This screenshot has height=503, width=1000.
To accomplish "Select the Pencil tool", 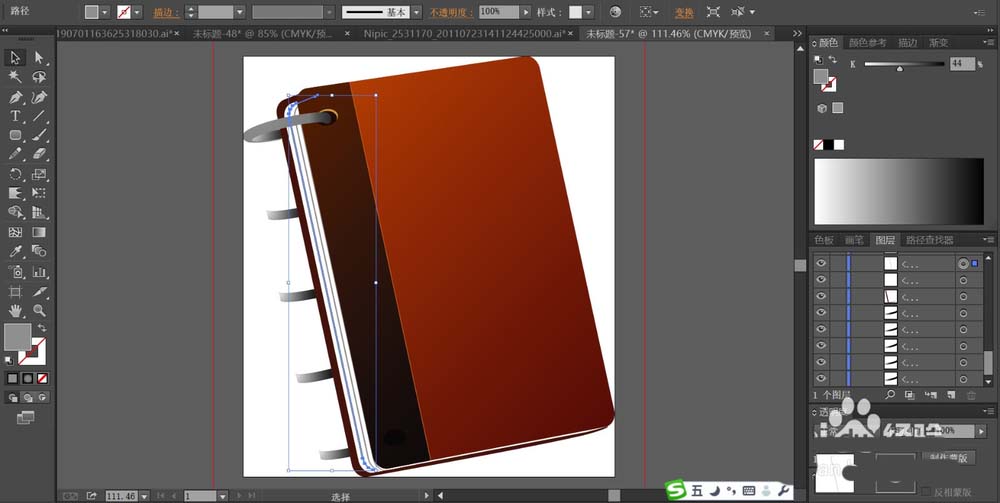I will coord(15,154).
